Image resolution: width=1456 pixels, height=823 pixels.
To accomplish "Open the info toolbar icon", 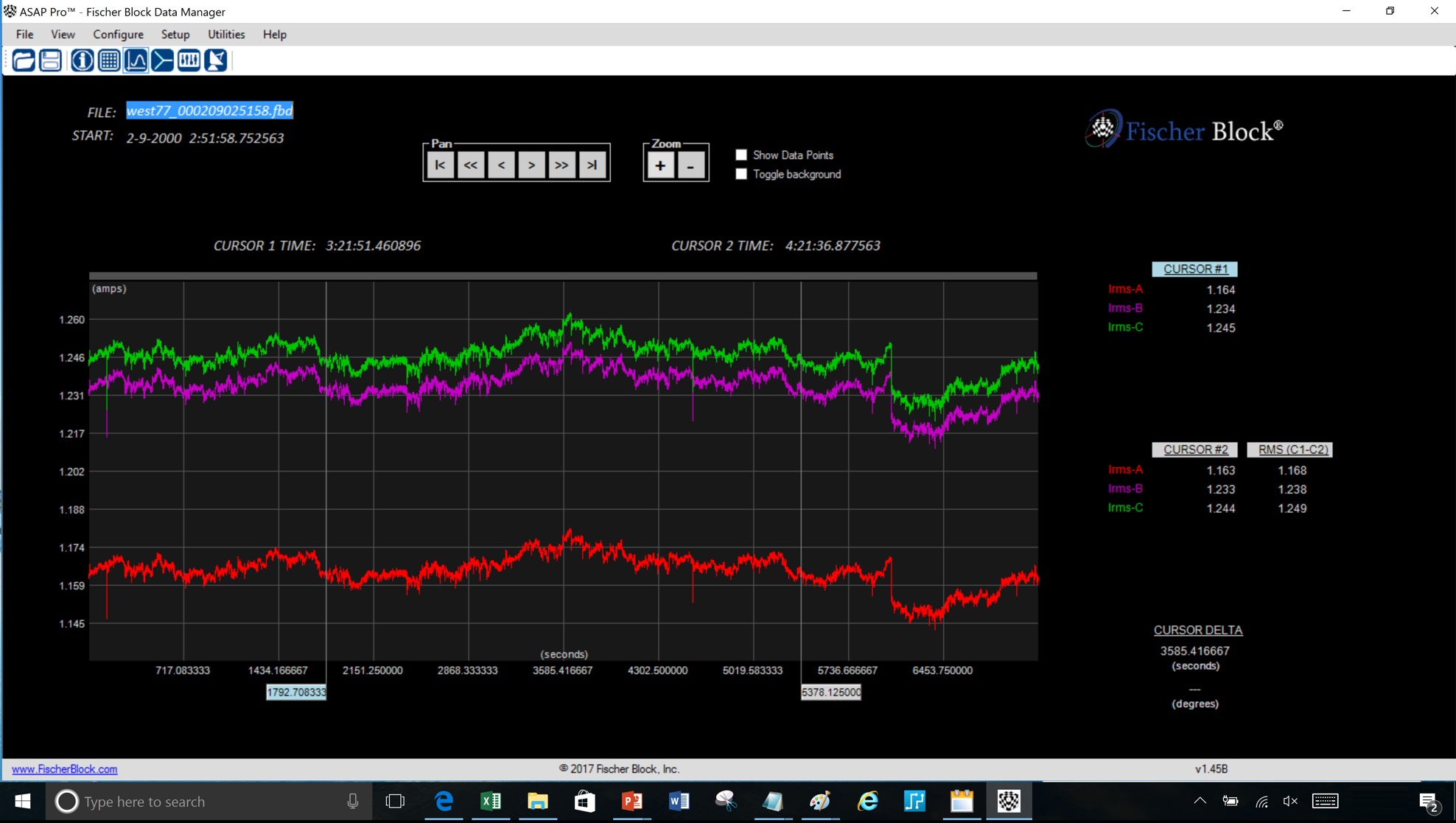I will tap(82, 60).
